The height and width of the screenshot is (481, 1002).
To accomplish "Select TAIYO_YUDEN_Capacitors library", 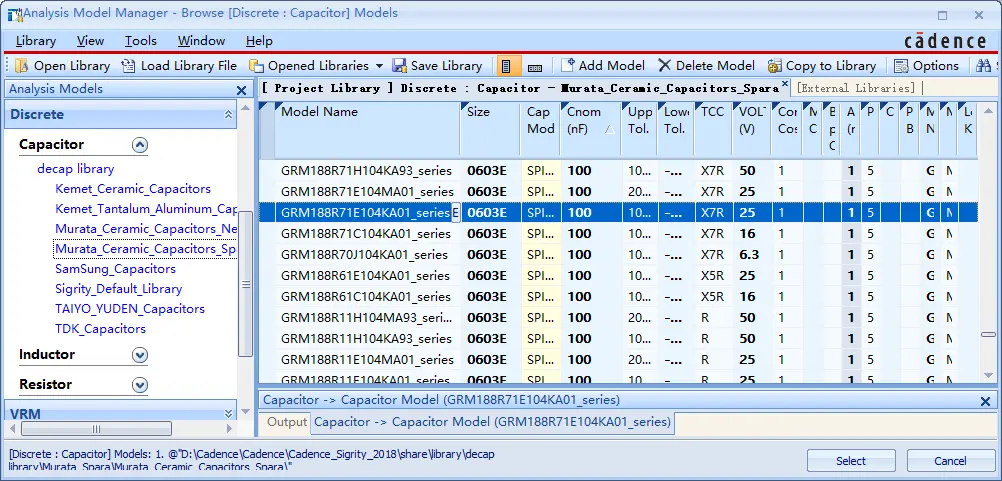I will tap(130, 309).
